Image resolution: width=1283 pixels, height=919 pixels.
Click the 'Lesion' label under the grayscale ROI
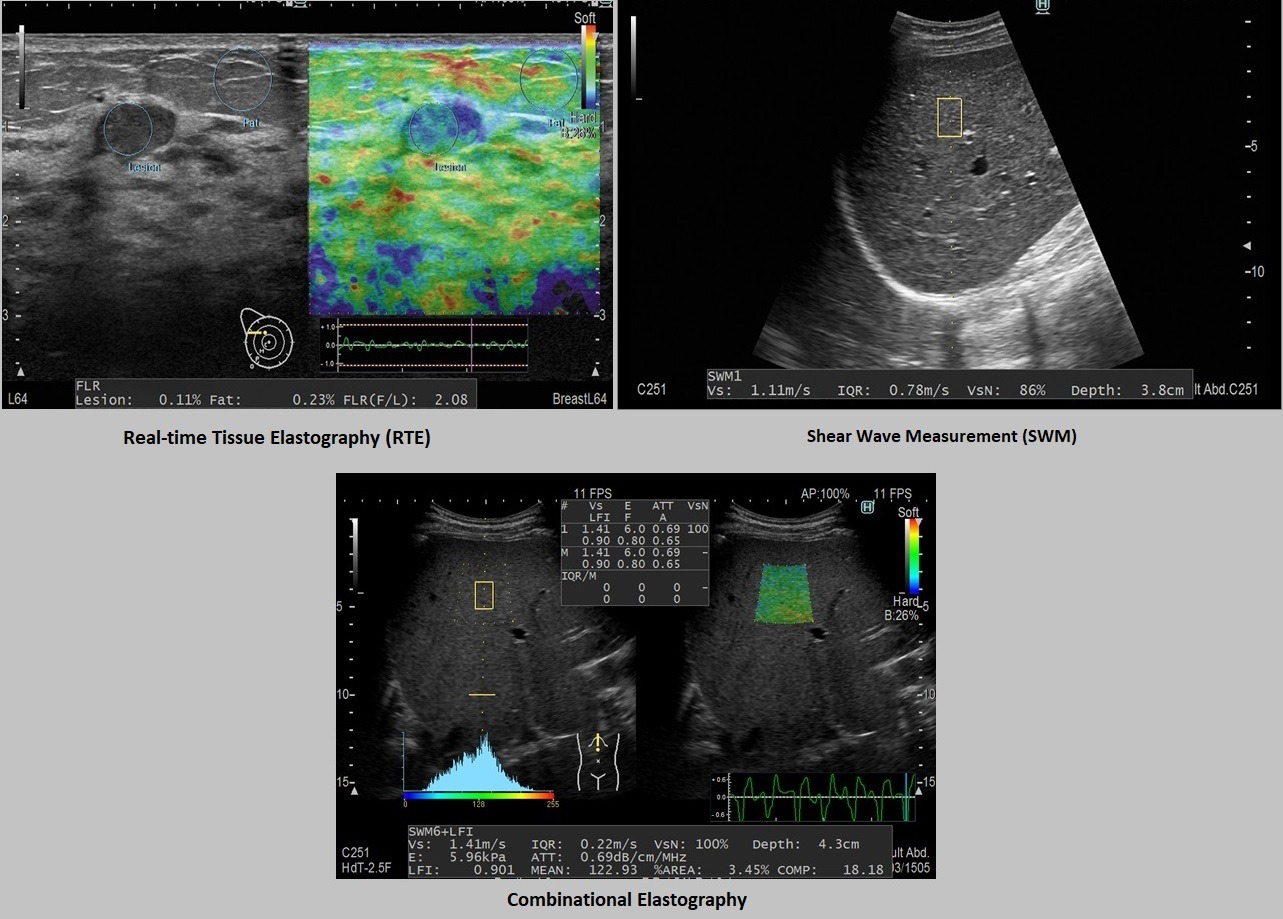[x=144, y=168]
